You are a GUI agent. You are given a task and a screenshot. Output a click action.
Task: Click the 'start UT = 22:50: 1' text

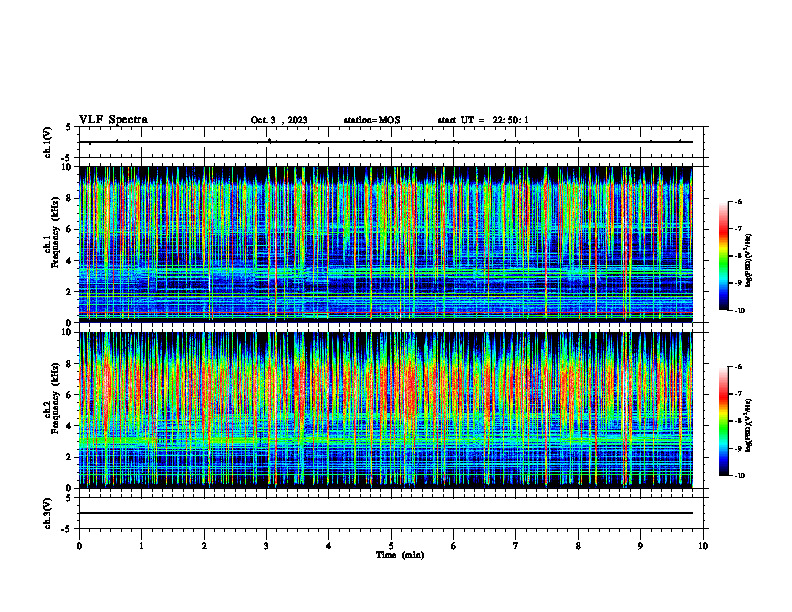tap(483, 120)
